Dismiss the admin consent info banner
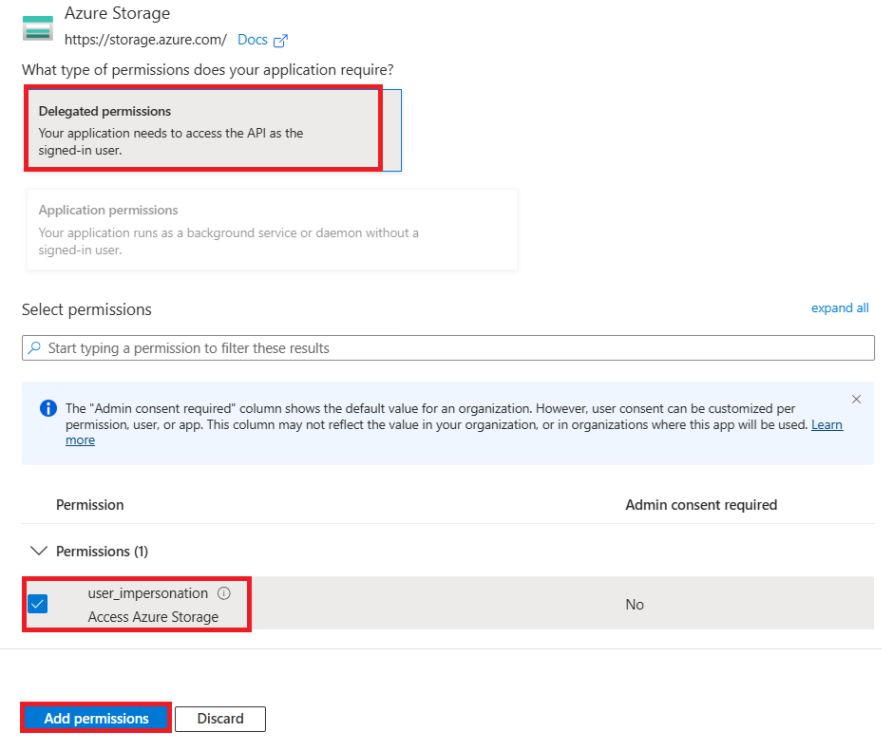882x750 pixels. point(856,399)
